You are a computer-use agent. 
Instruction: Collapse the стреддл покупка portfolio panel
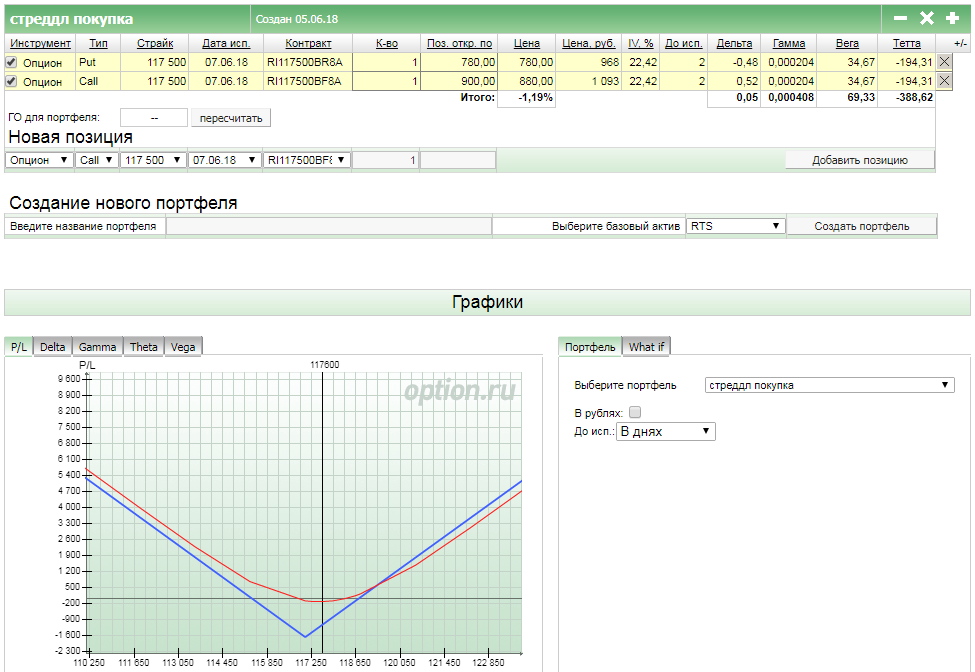pos(900,19)
